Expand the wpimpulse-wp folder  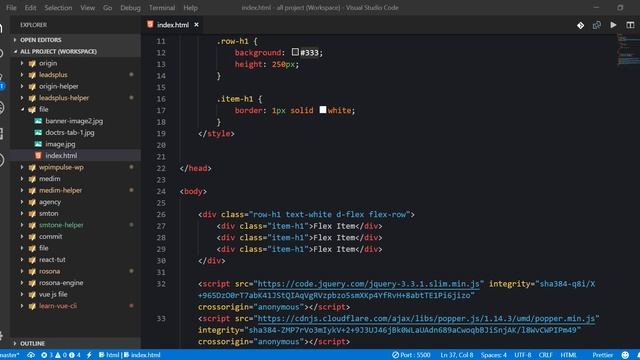point(61,167)
